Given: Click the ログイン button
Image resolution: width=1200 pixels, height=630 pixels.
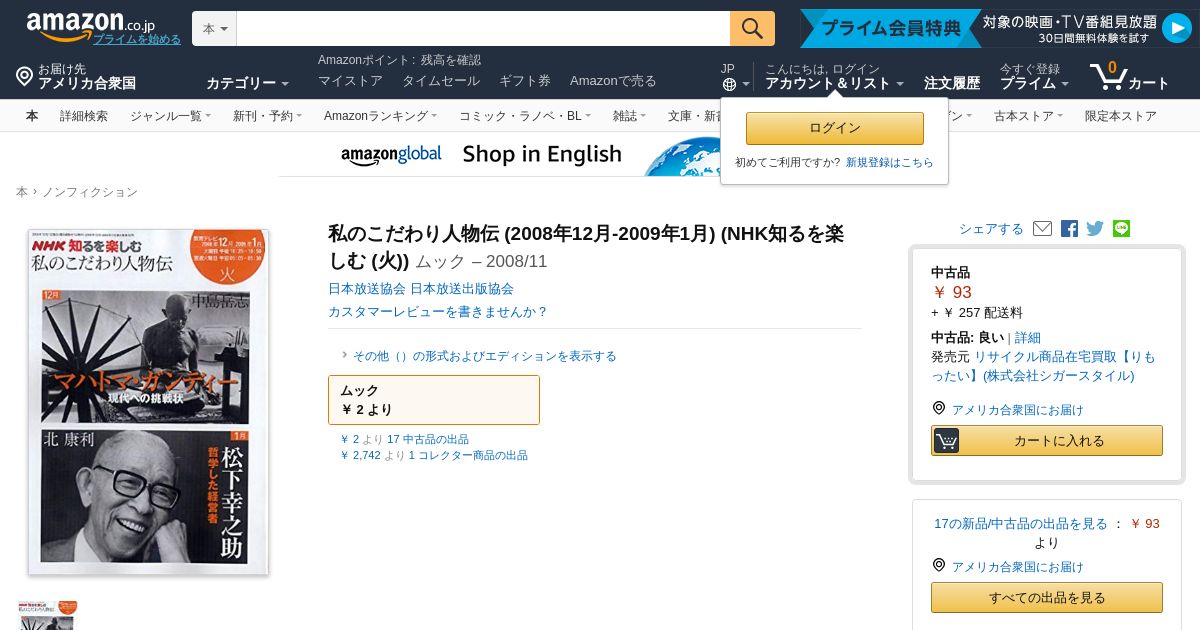Looking at the screenshot, I should pyautogui.click(x=834, y=128).
